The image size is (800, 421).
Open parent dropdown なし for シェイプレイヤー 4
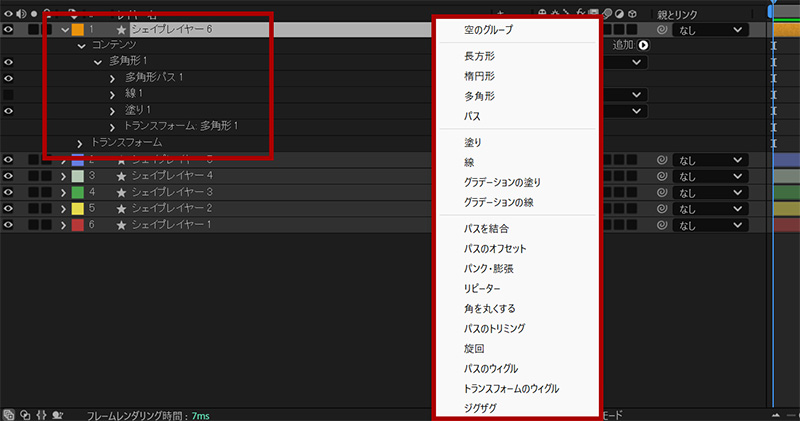[710, 176]
